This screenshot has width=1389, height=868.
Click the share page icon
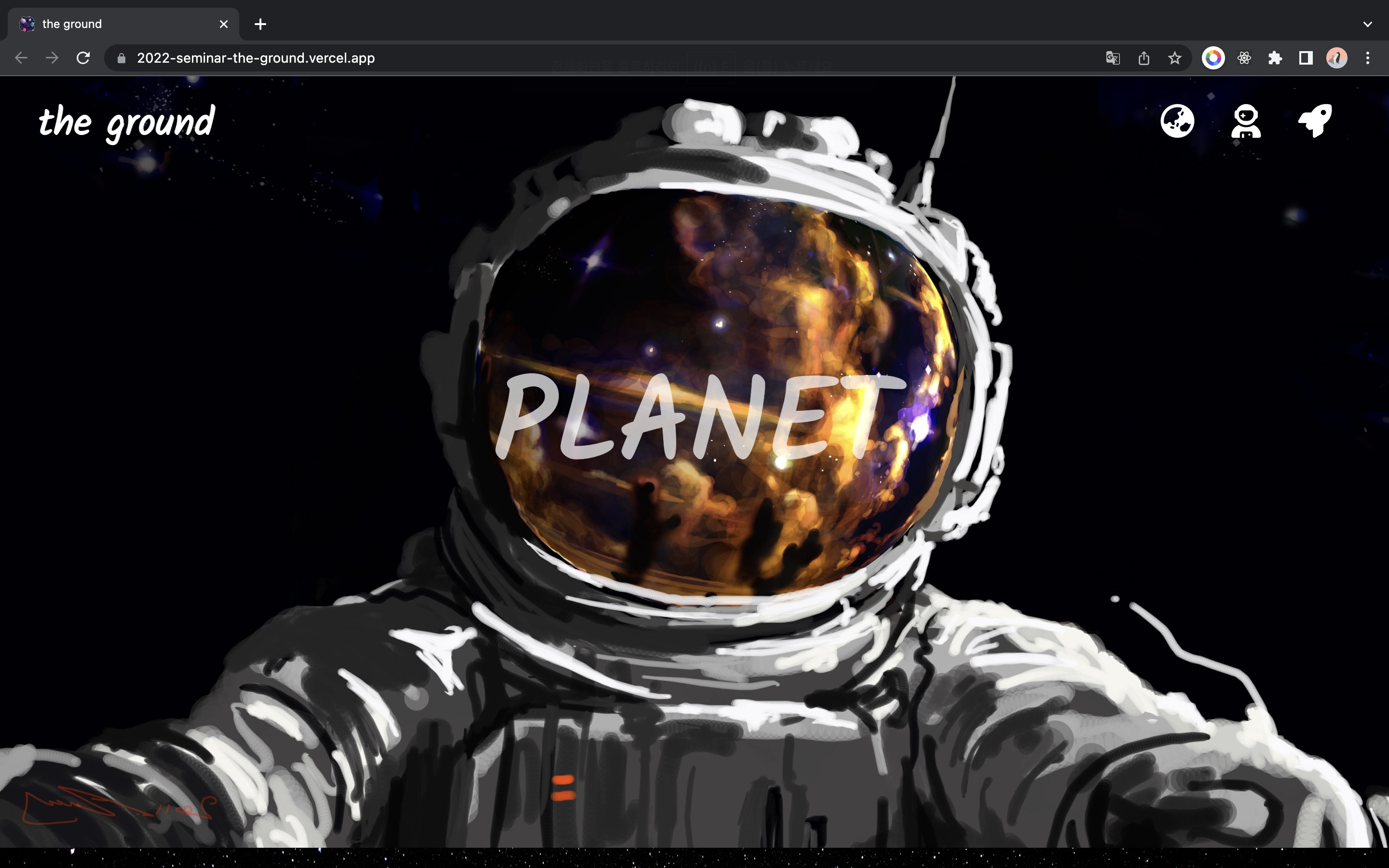1144,58
